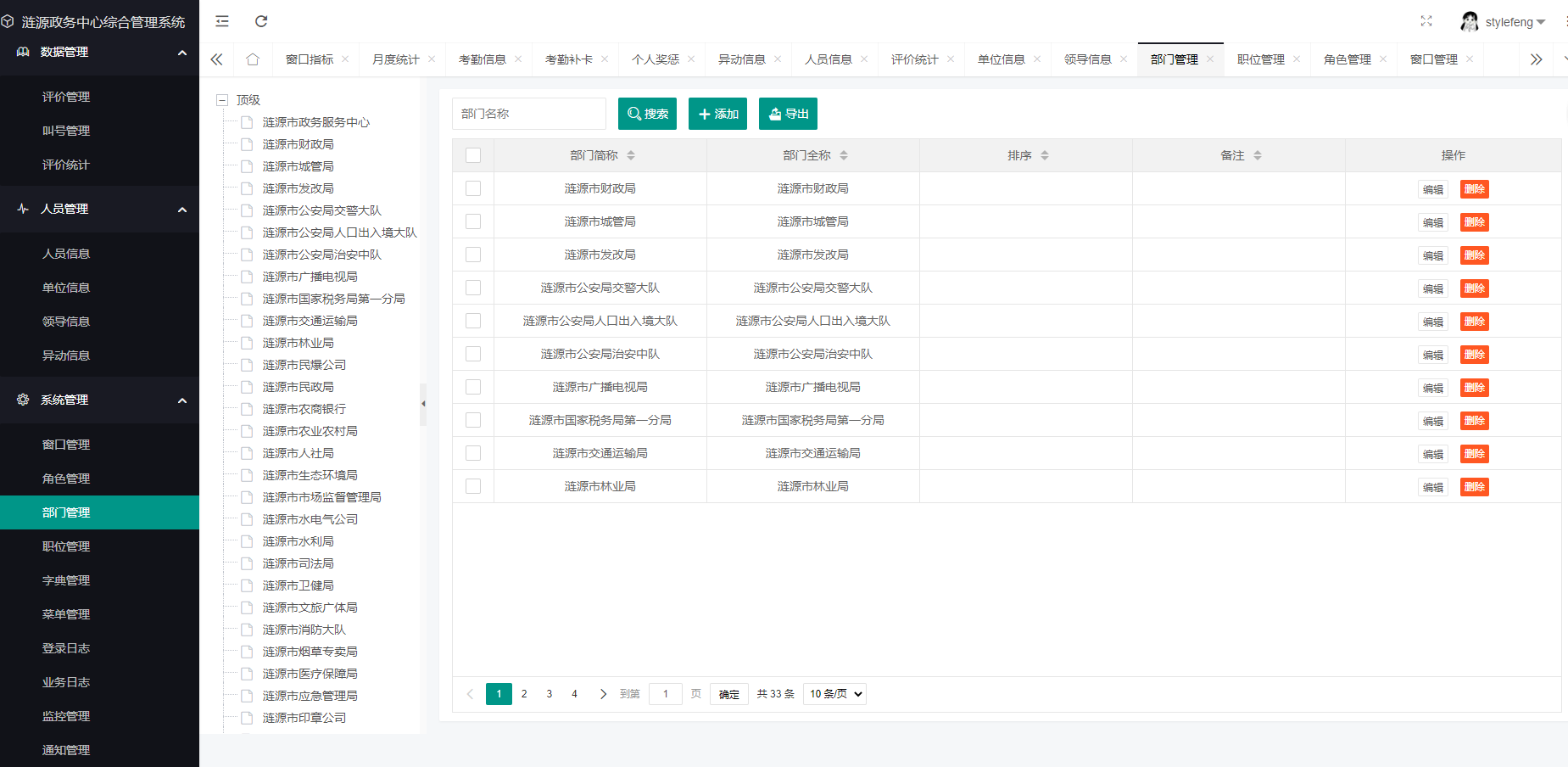This screenshot has width=1568, height=767.
Task: Edit the 涟源市财政局 row
Action: (x=1432, y=189)
